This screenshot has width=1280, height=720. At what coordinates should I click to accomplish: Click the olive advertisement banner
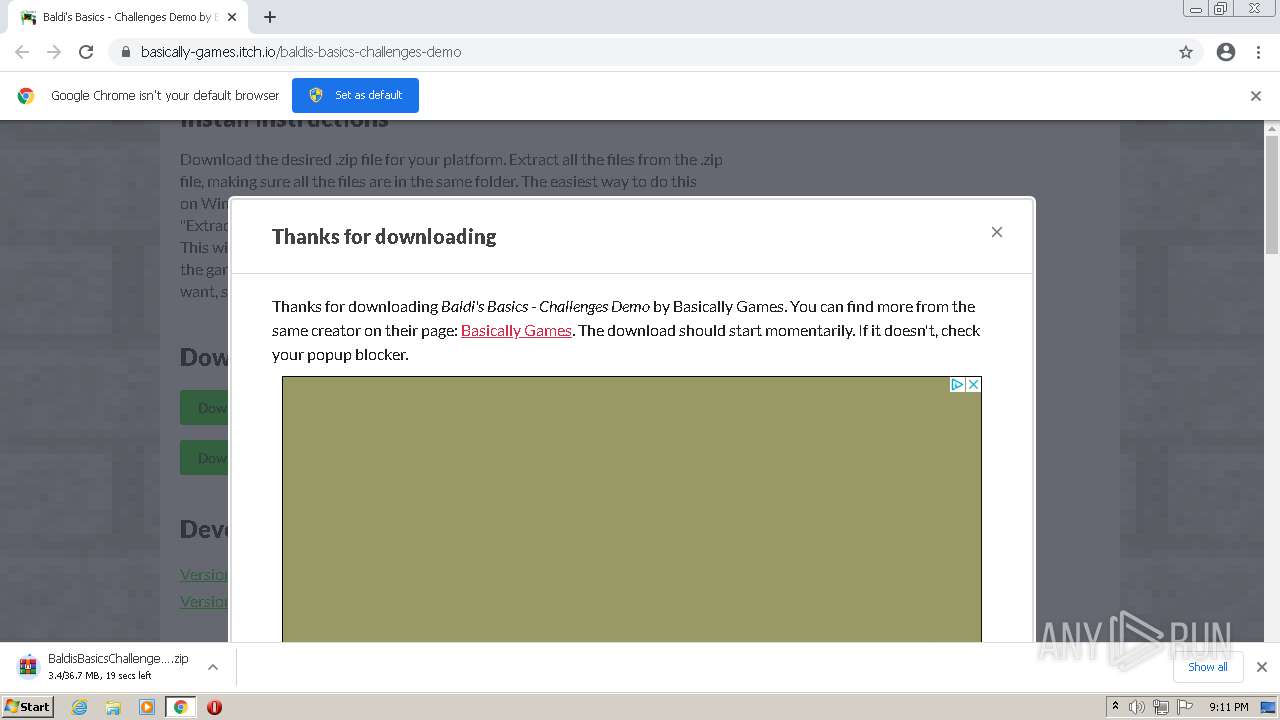tap(632, 510)
